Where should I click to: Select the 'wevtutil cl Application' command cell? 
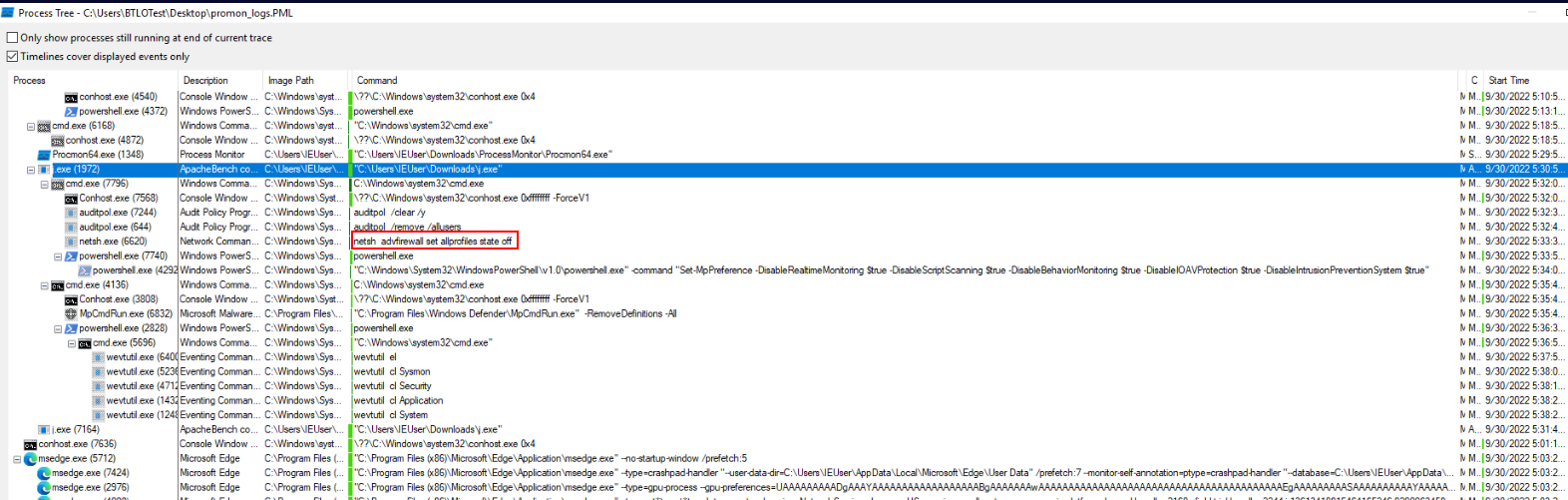(399, 401)
